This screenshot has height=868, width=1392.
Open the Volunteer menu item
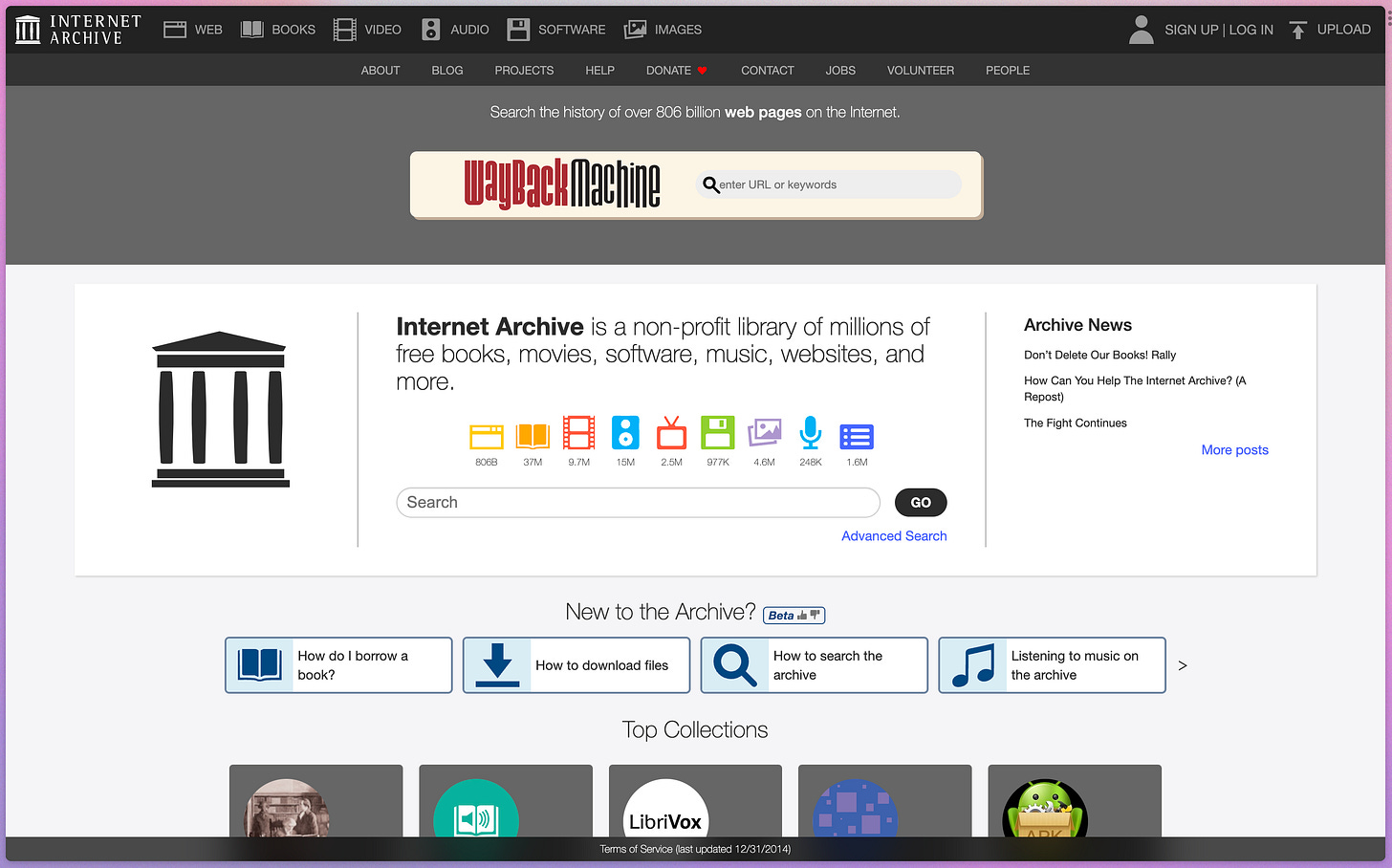click(921, 71)
